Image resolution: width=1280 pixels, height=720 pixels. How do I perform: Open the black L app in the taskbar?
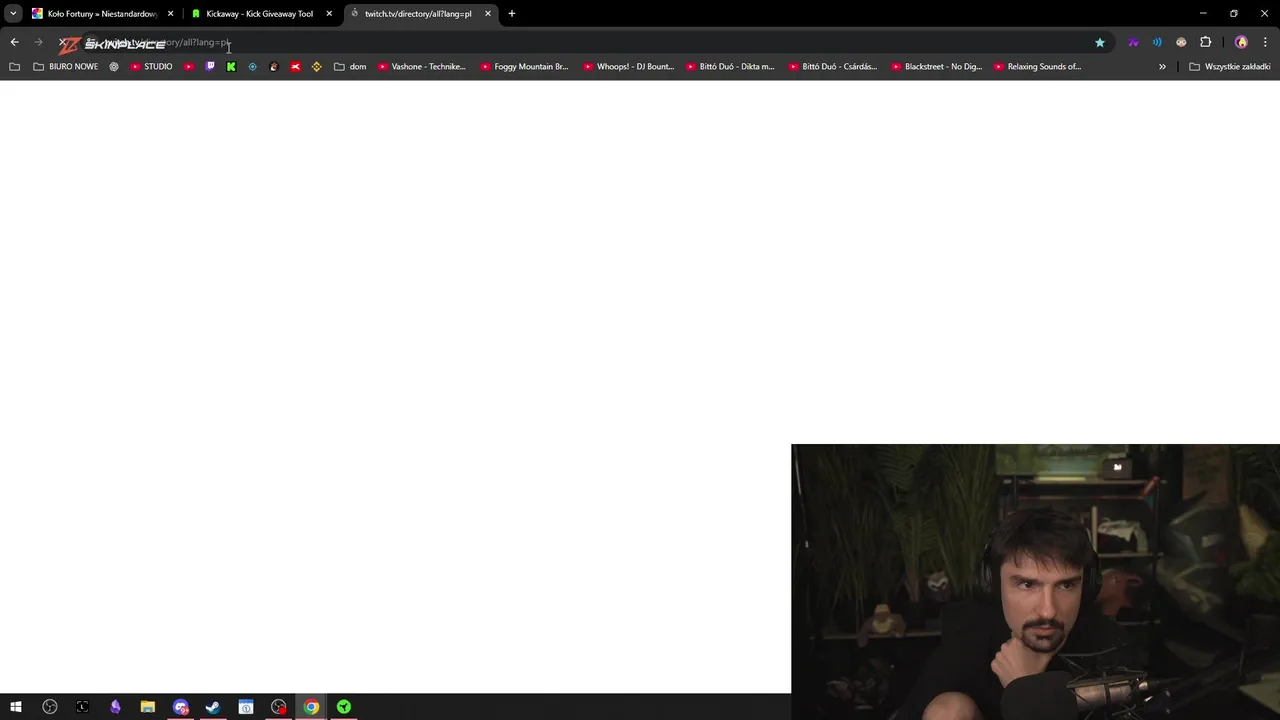point(82,707)
